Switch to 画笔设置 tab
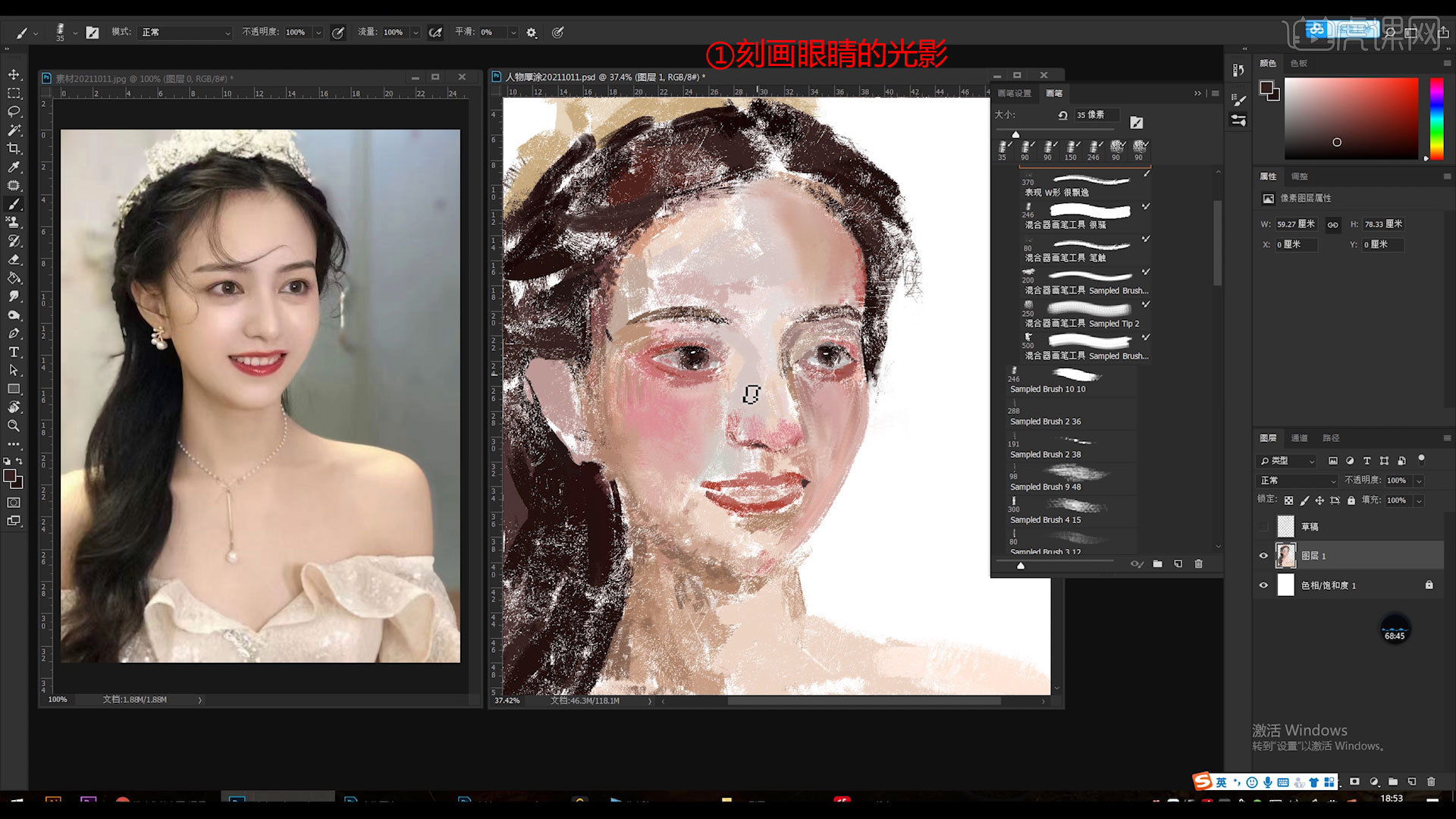Screen dimensions: 1456x819 tap(1015, 93)
